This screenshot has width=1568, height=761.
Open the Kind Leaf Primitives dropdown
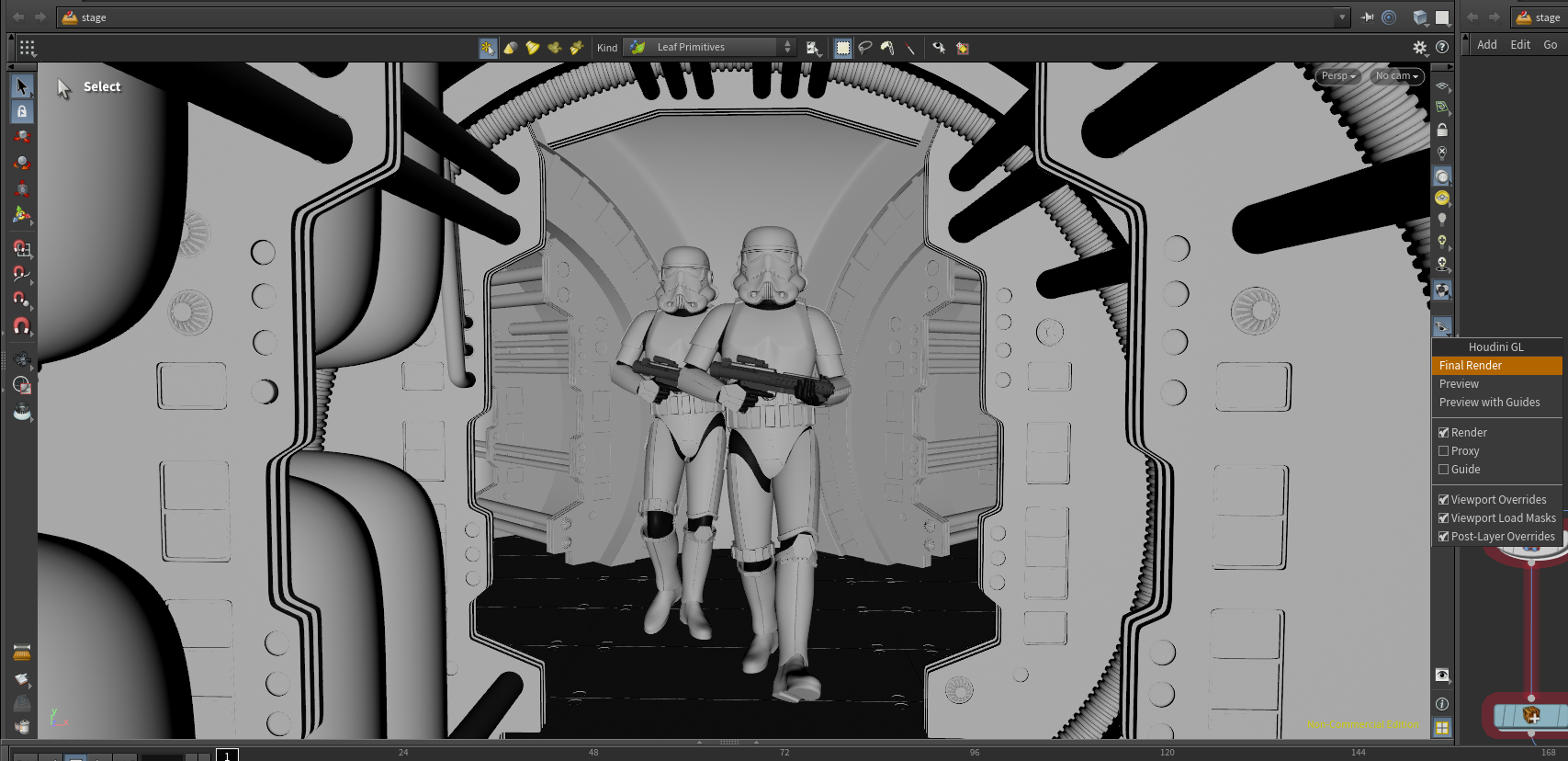pos(709,48)
